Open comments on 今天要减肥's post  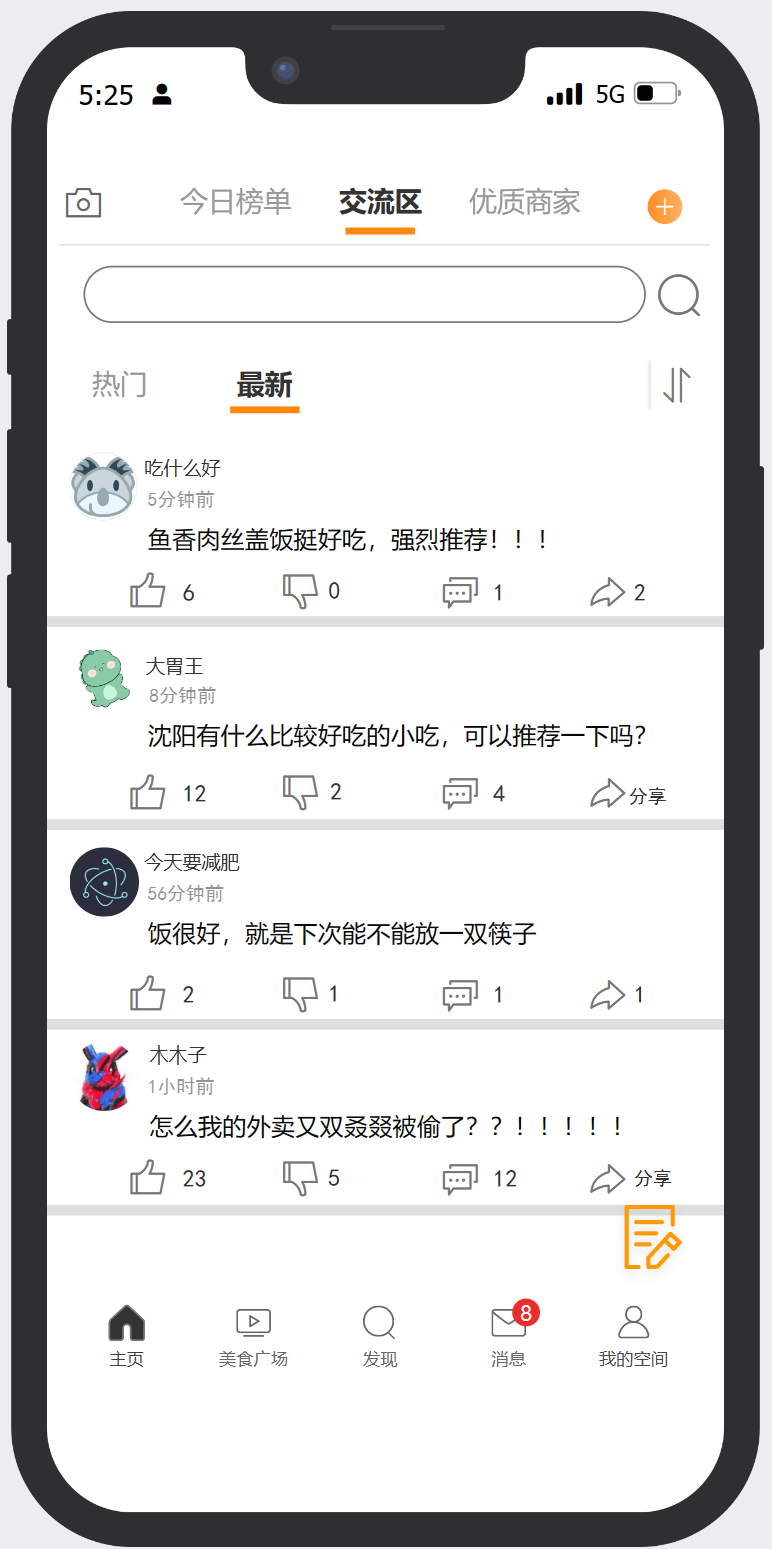point(460,995)
